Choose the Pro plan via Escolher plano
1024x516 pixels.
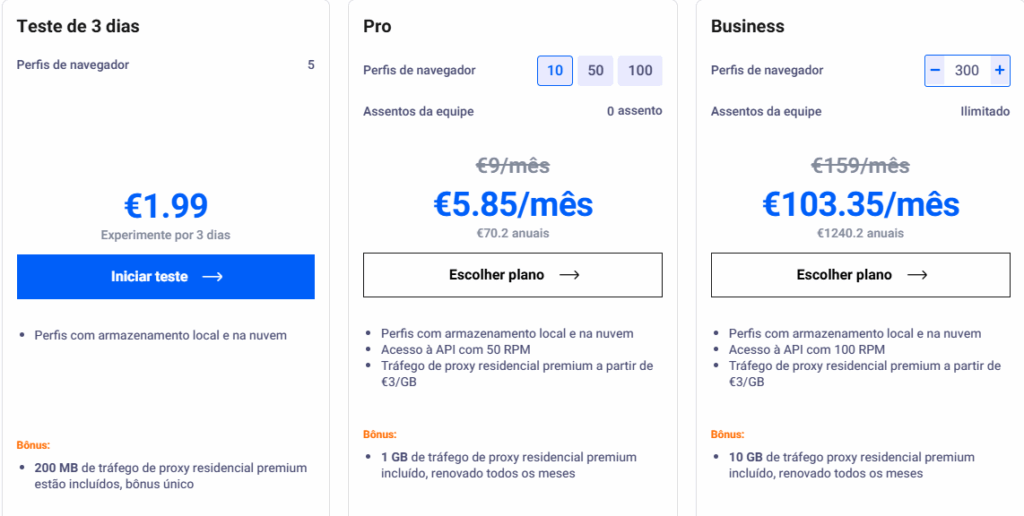513,275
